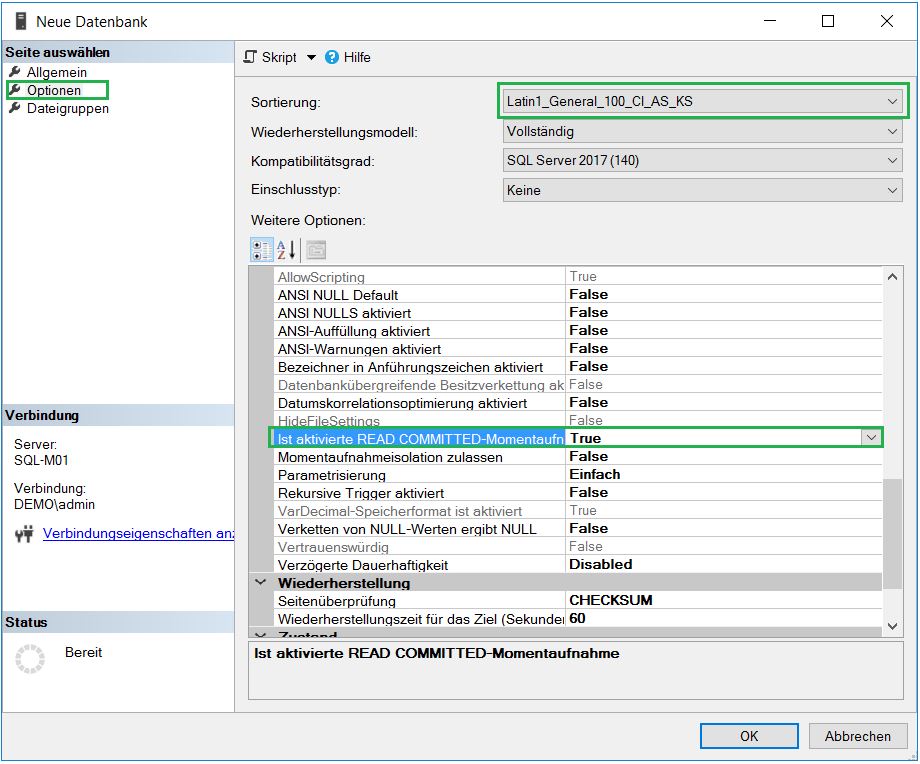Open Hilfe via the blue question mark icon

(332, 57)
